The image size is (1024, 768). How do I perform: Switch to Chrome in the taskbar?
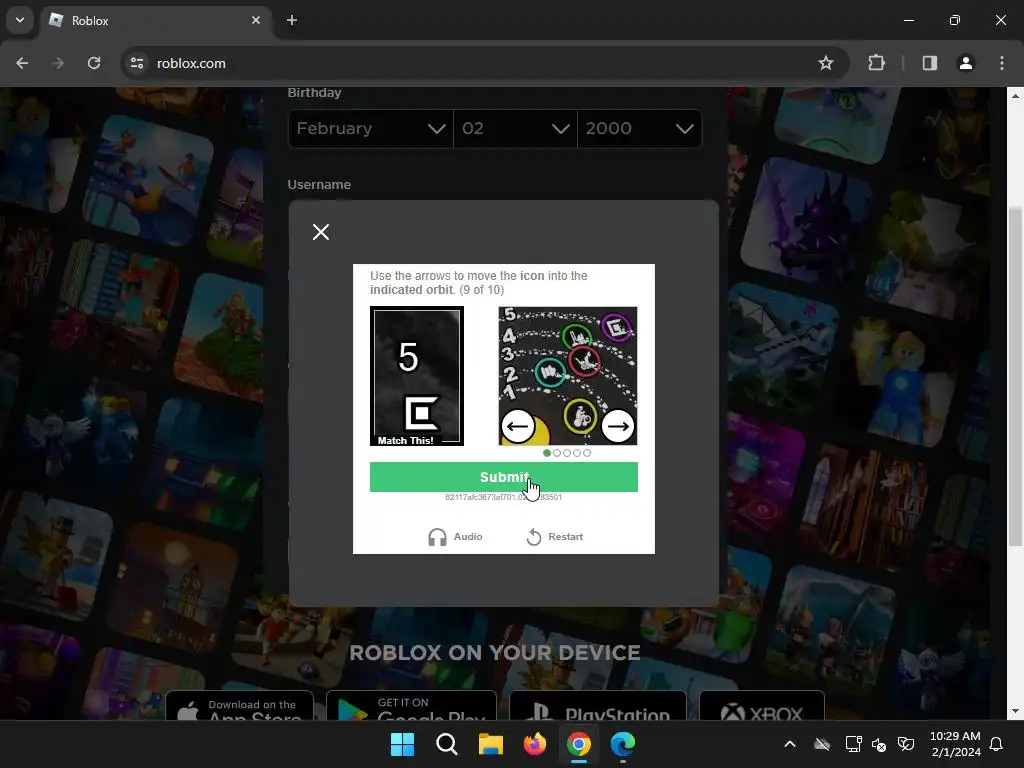pyautogui.click(x=579, y=744)
